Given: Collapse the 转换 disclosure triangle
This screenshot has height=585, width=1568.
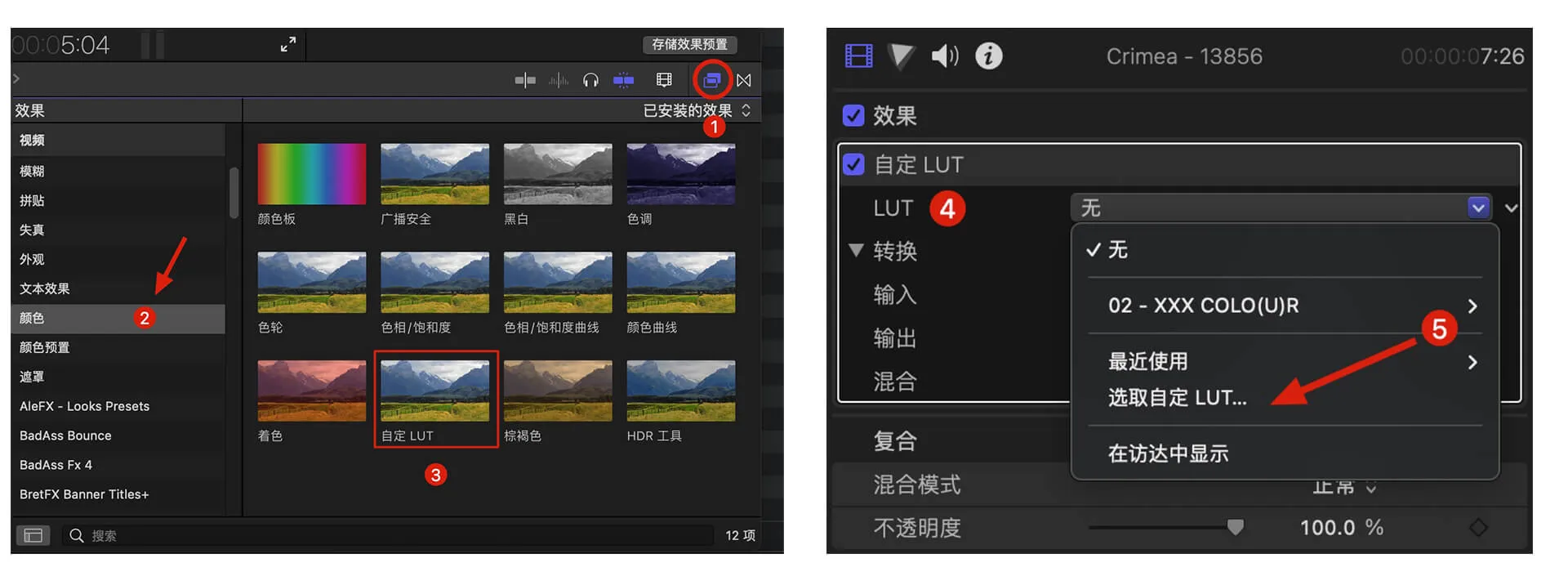Looking at the screenshot, I should (856, 251).
